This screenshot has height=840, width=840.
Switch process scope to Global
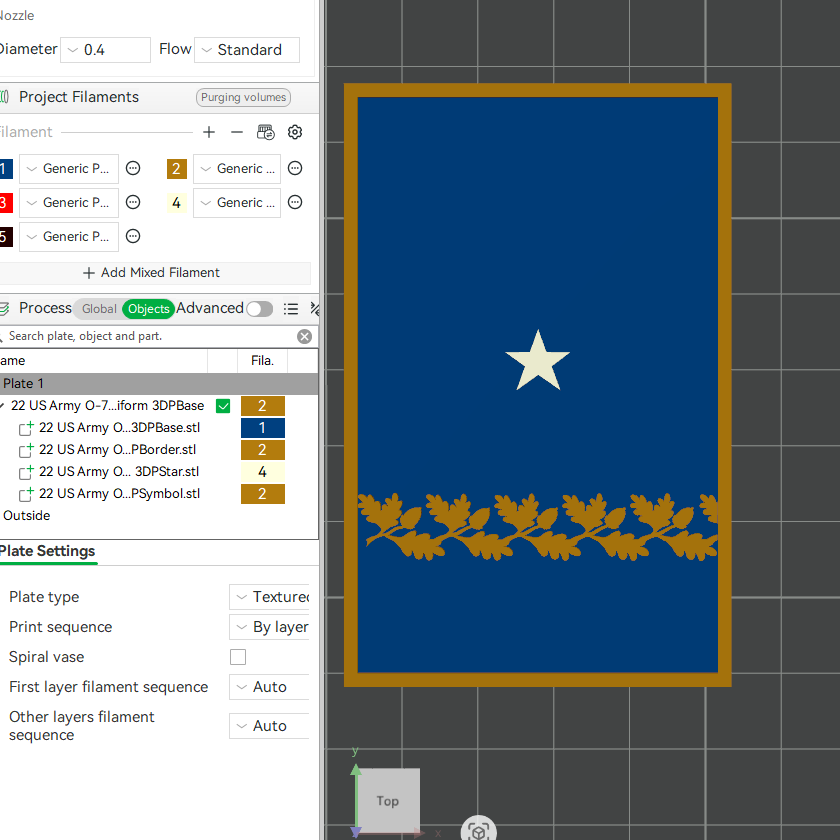99,309
